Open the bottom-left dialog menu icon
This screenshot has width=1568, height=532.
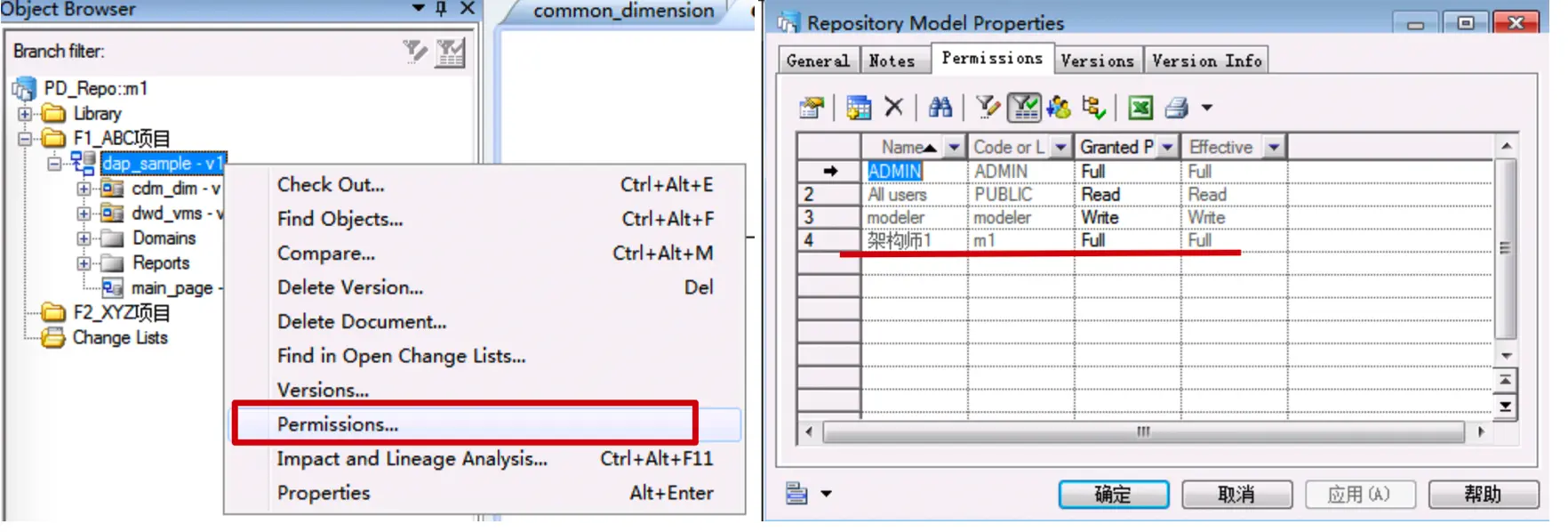796,493
